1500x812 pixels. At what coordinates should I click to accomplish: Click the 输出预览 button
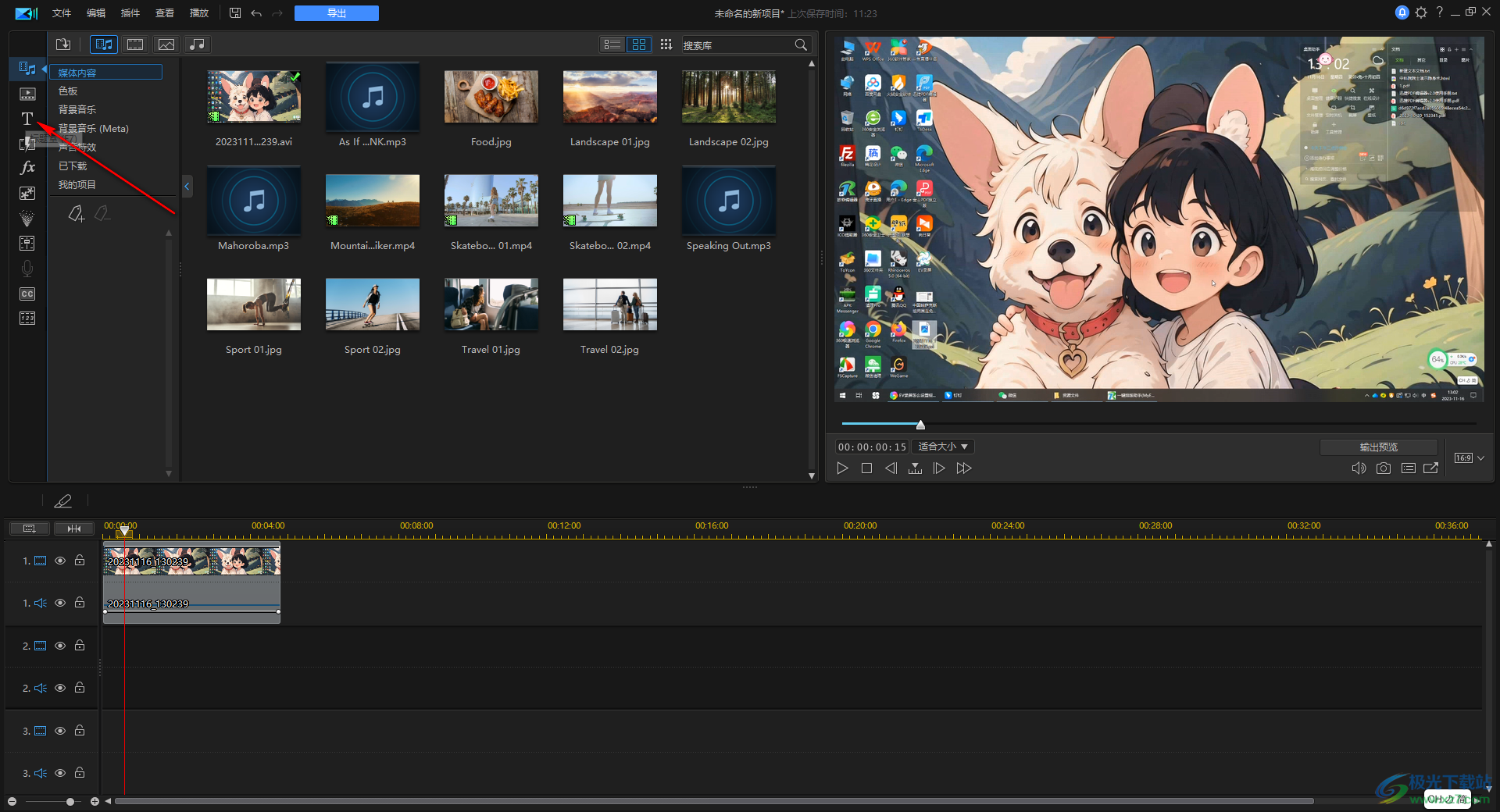[1379, 447]
